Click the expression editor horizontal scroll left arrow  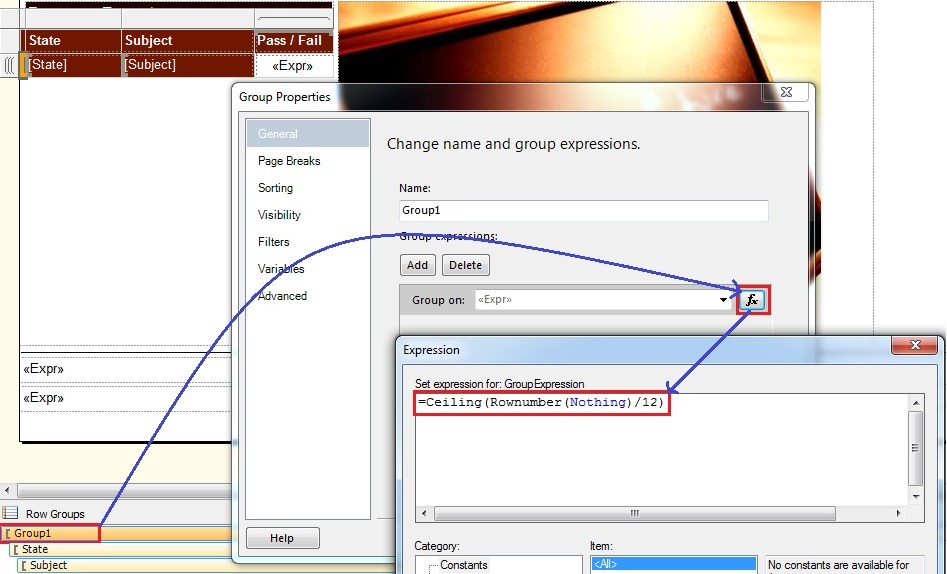(424, 514)
